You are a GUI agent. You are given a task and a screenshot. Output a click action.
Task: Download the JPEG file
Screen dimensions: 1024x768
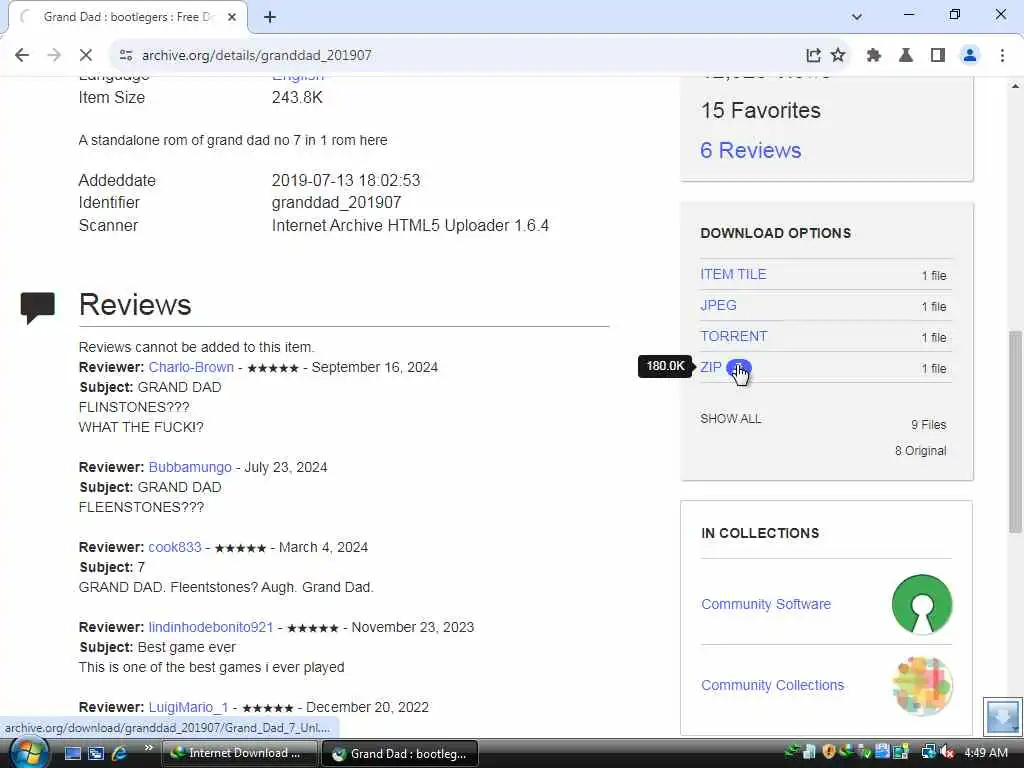718,305
